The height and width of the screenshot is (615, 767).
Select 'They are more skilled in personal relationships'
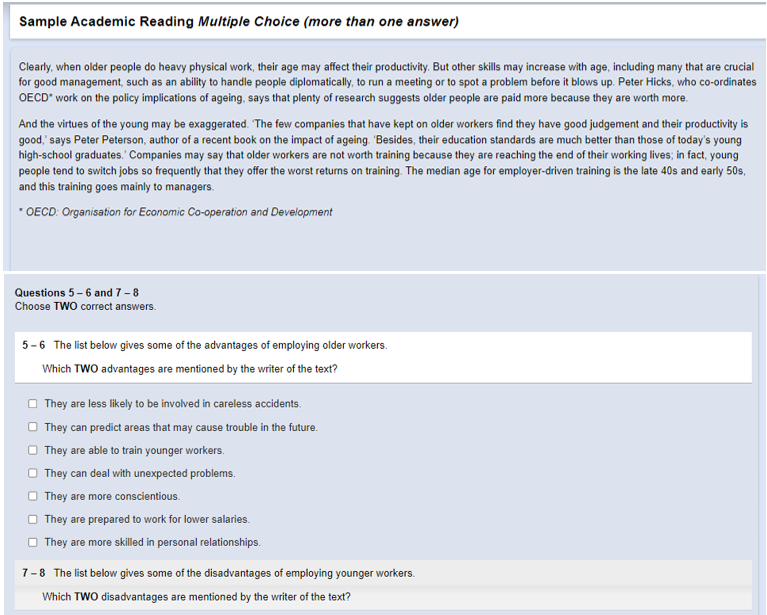[32, 542]
